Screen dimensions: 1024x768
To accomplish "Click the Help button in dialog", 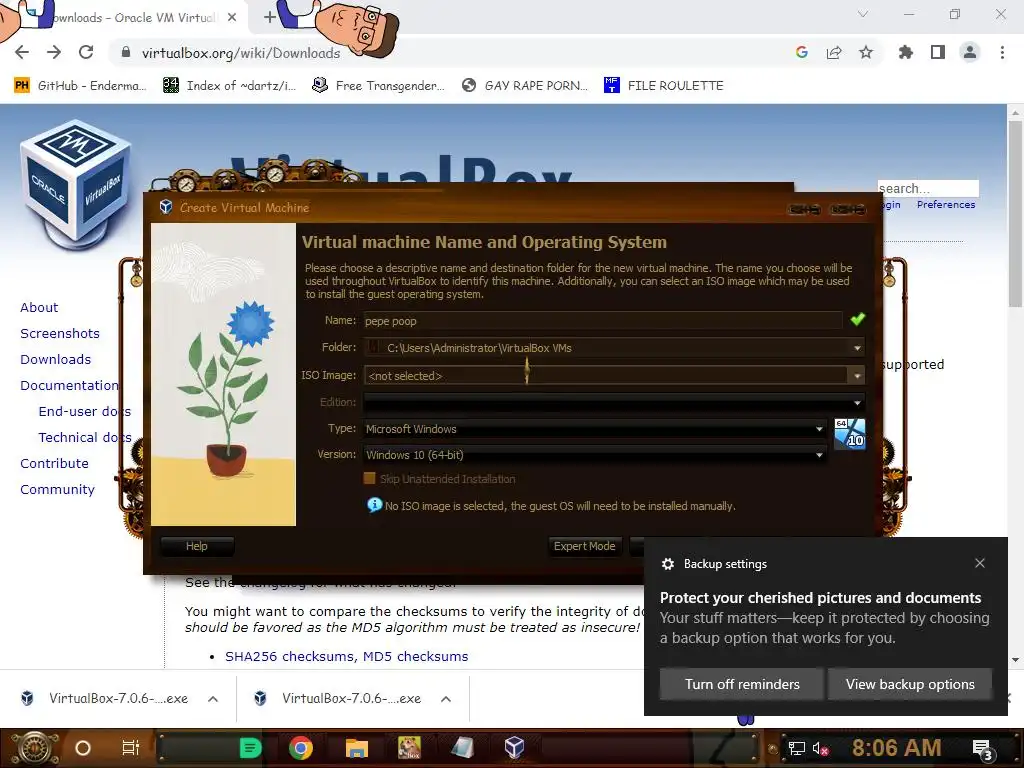I will point(197,546).
